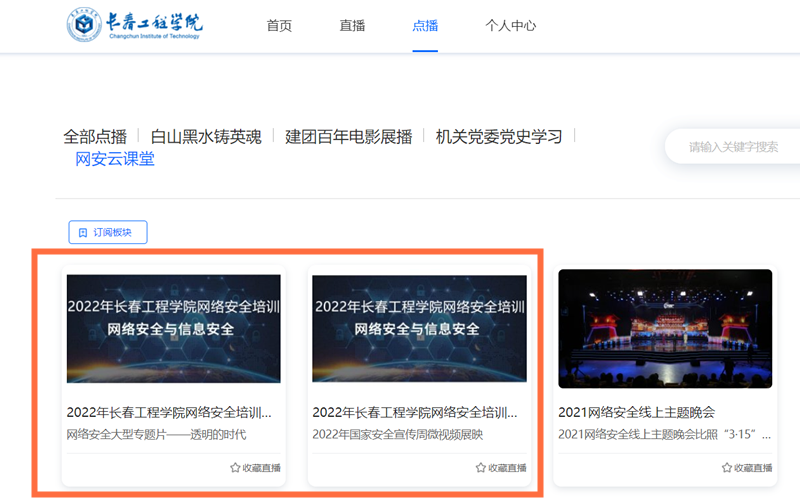Select the 点播 tab in header
This screenshot has width=800, height=499.
[x=425, y=26]
